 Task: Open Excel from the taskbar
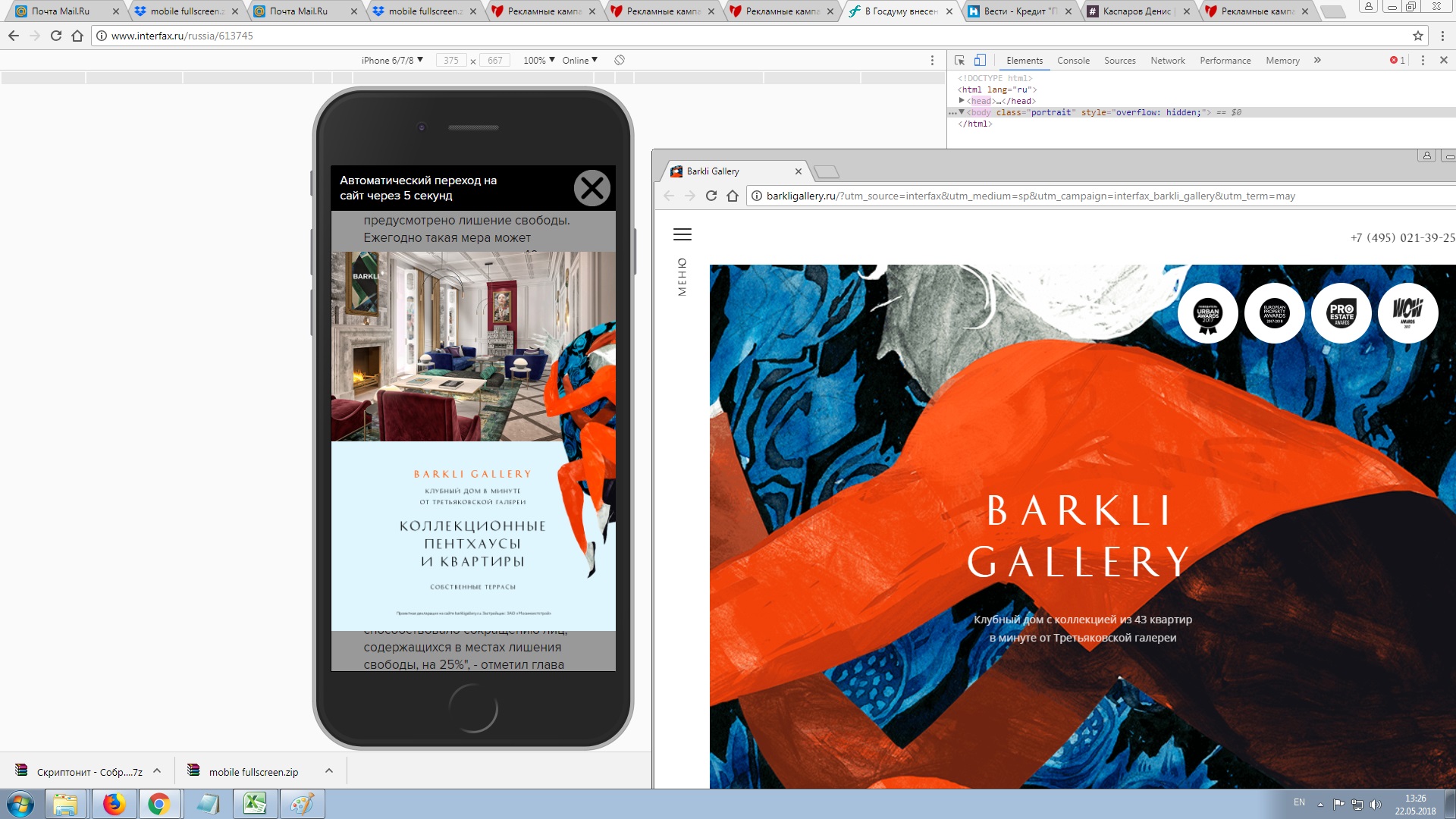click(255, 804)
